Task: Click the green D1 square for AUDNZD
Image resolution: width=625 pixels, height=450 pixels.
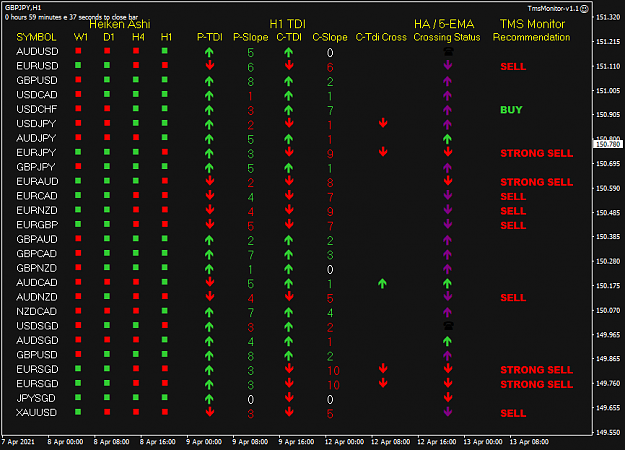Action: pyautogui.click(x=107, y=296)
